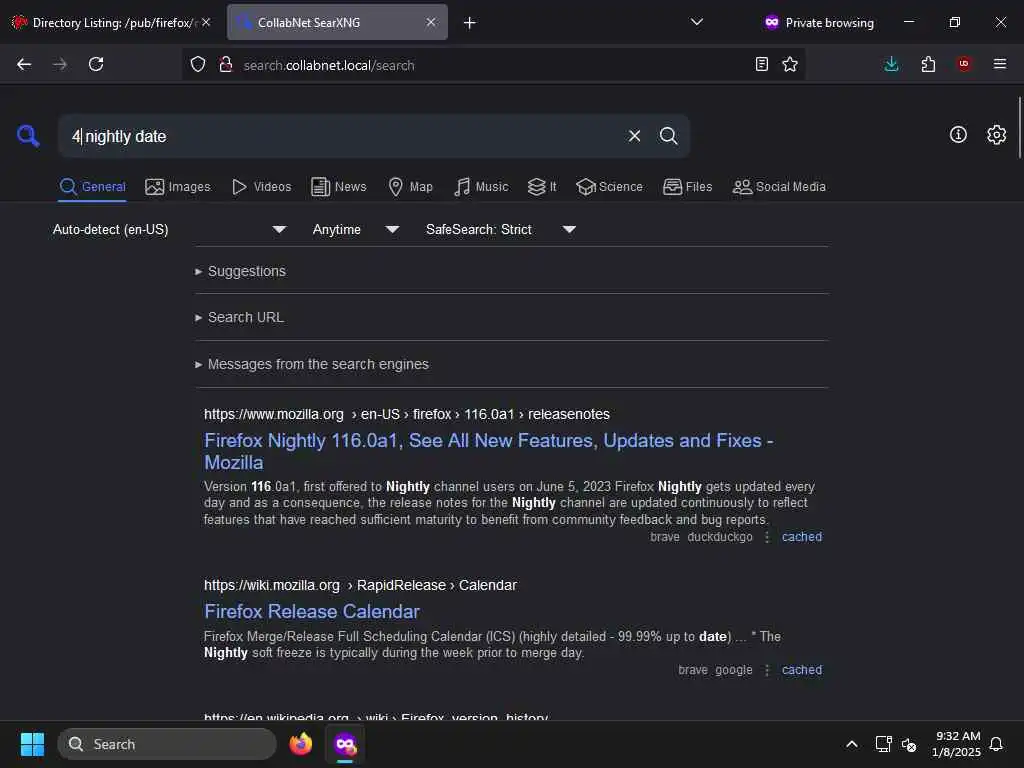1024x768 pixels.
Task: Click the page vertical scrollbar
Action: (x=1019, y=127)
